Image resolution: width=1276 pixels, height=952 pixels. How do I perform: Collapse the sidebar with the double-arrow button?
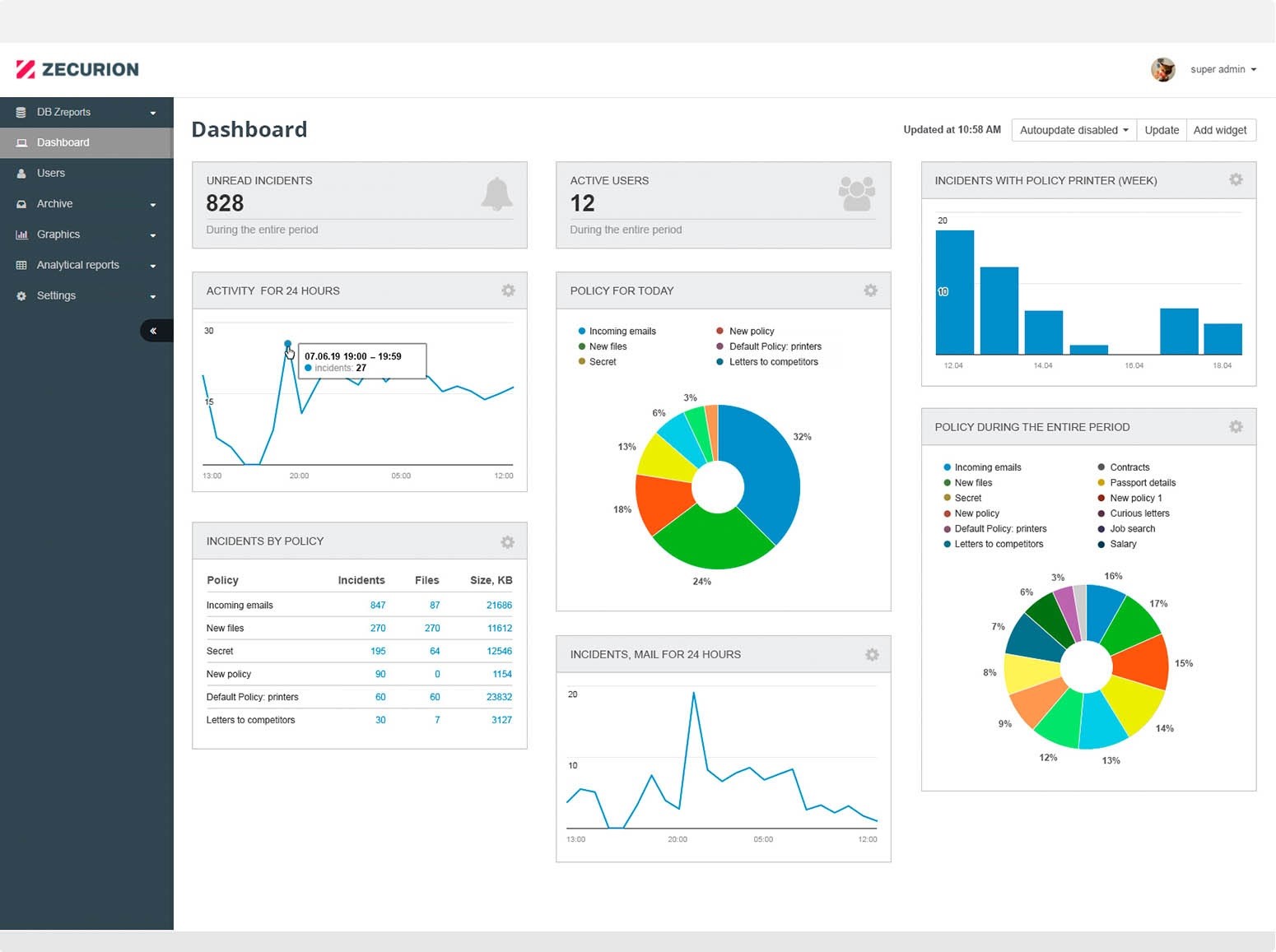click(x=154, y=331)
